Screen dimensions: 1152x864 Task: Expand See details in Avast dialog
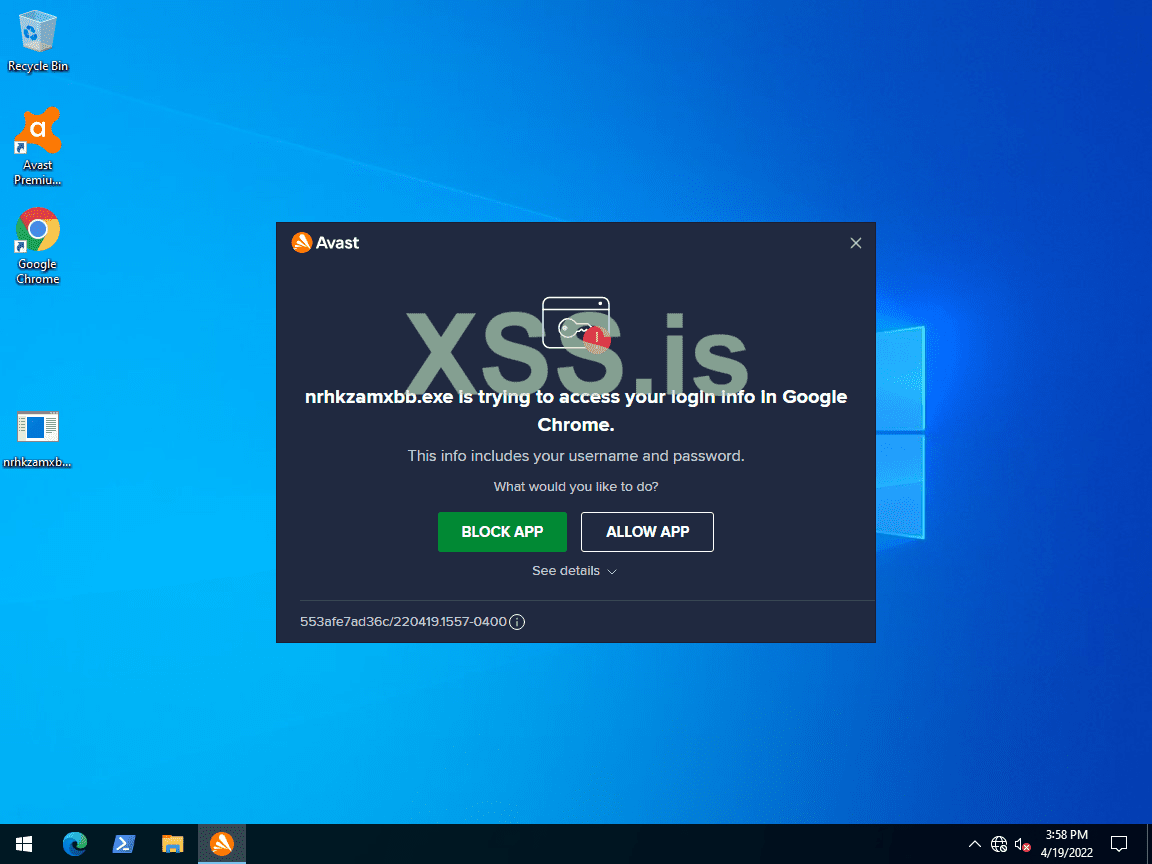pos(575,571)
